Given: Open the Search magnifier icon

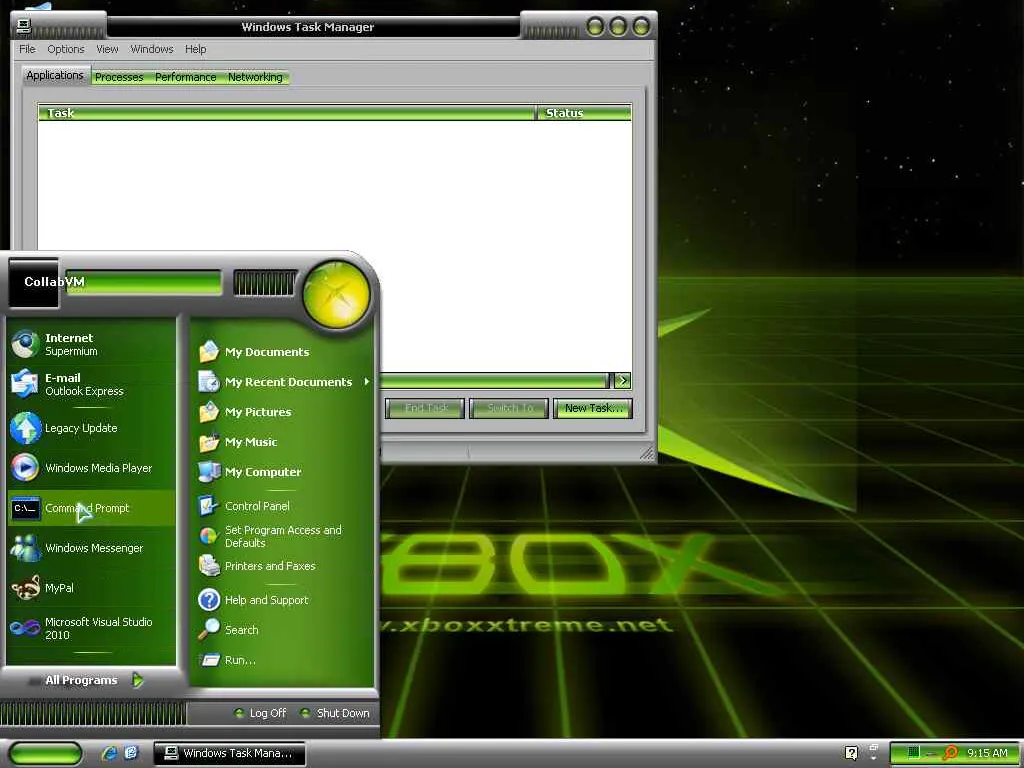Looking at the screenshot, I should coord(209,630).
